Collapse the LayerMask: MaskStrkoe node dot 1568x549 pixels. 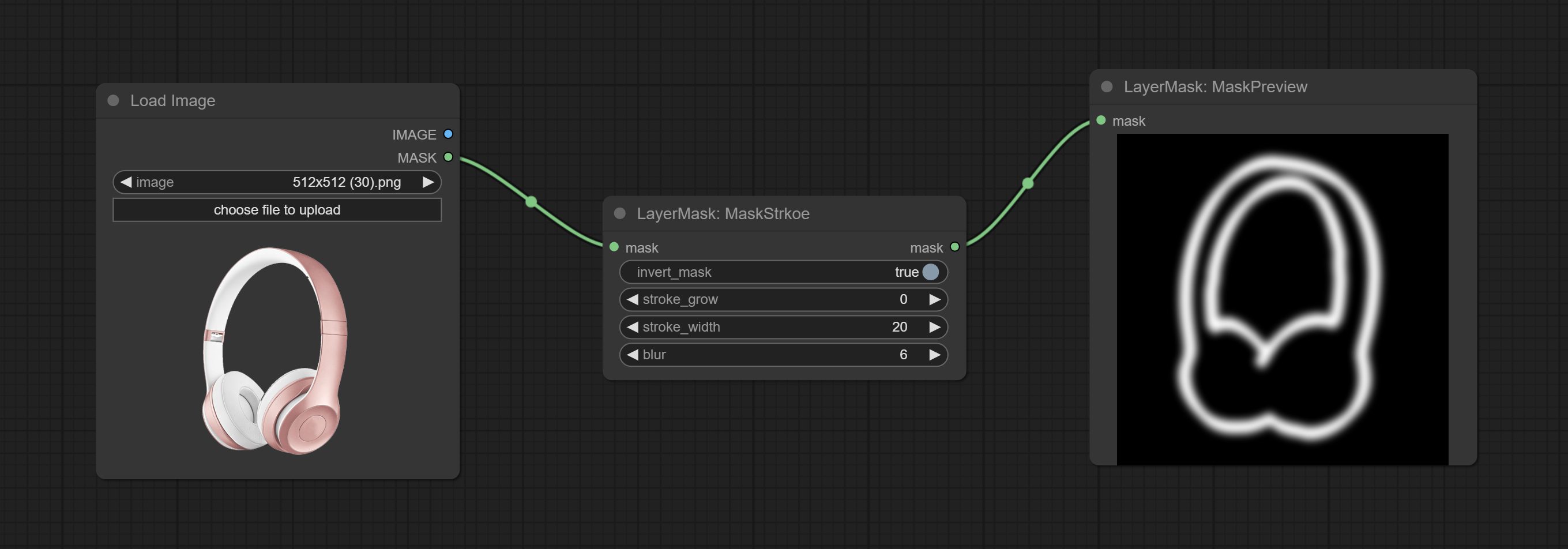(x=620, y=213)
